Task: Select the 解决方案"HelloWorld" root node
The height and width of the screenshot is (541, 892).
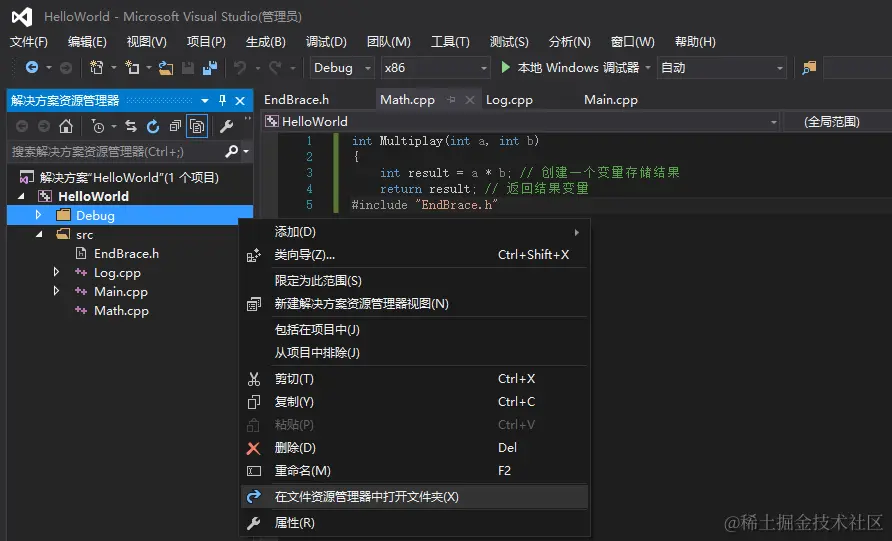Action: coord(129,177)
